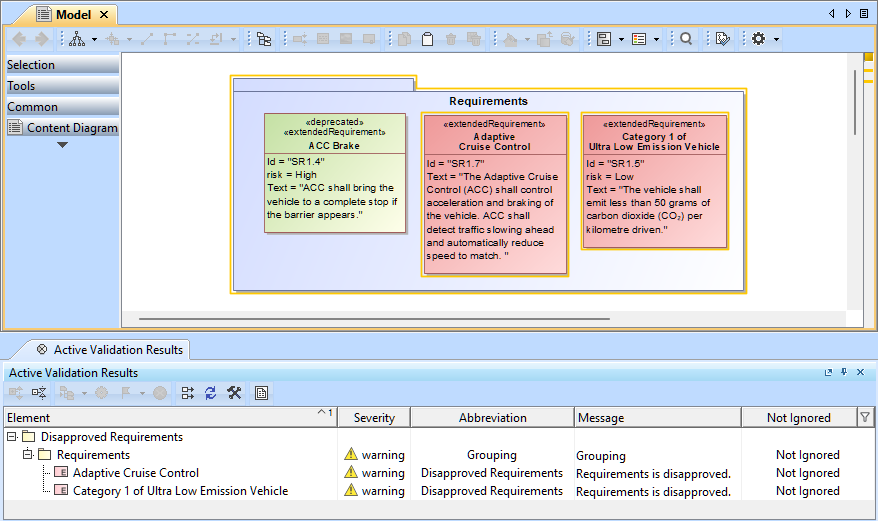Switch to the Model tab
Viewport: 878px width, 521px height.
click(x=75, y=14)
